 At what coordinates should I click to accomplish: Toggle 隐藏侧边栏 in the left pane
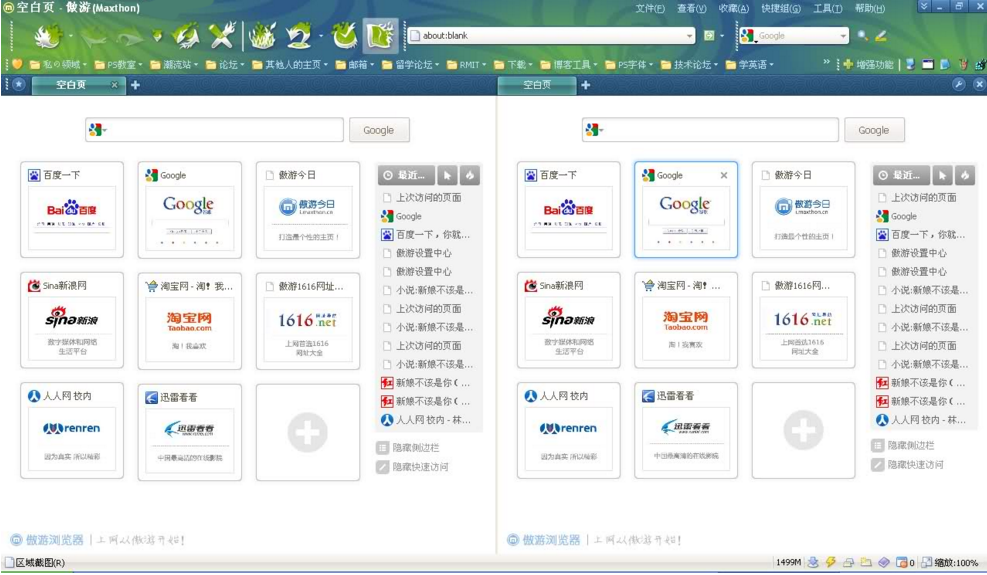click(415, 448)
